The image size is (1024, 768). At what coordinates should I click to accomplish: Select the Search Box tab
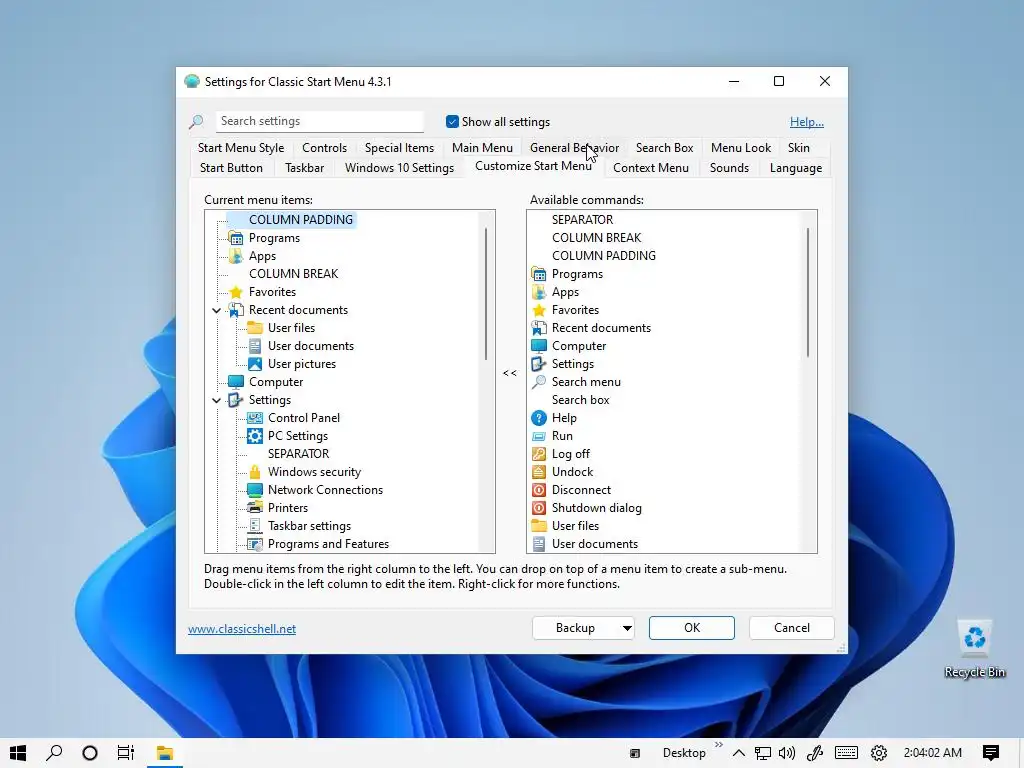point(664,148)
